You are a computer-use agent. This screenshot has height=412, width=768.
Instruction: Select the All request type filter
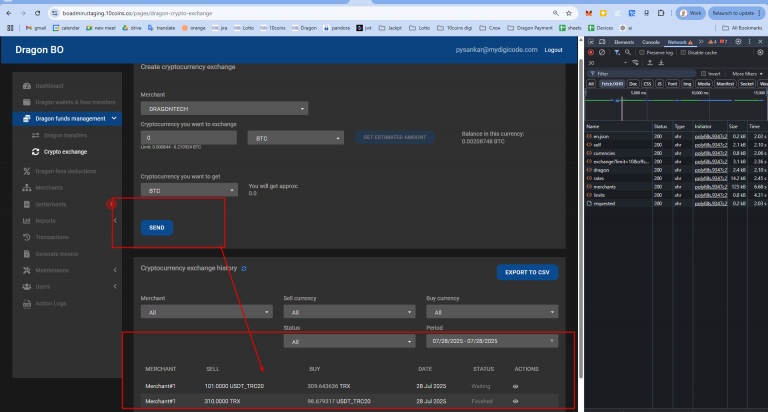591,84
